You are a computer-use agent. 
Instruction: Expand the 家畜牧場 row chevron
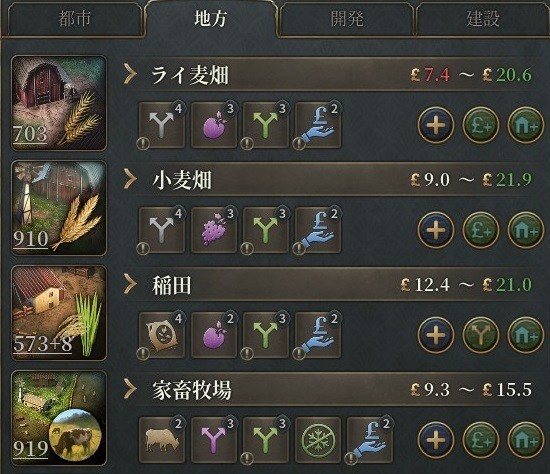point(130,389)
